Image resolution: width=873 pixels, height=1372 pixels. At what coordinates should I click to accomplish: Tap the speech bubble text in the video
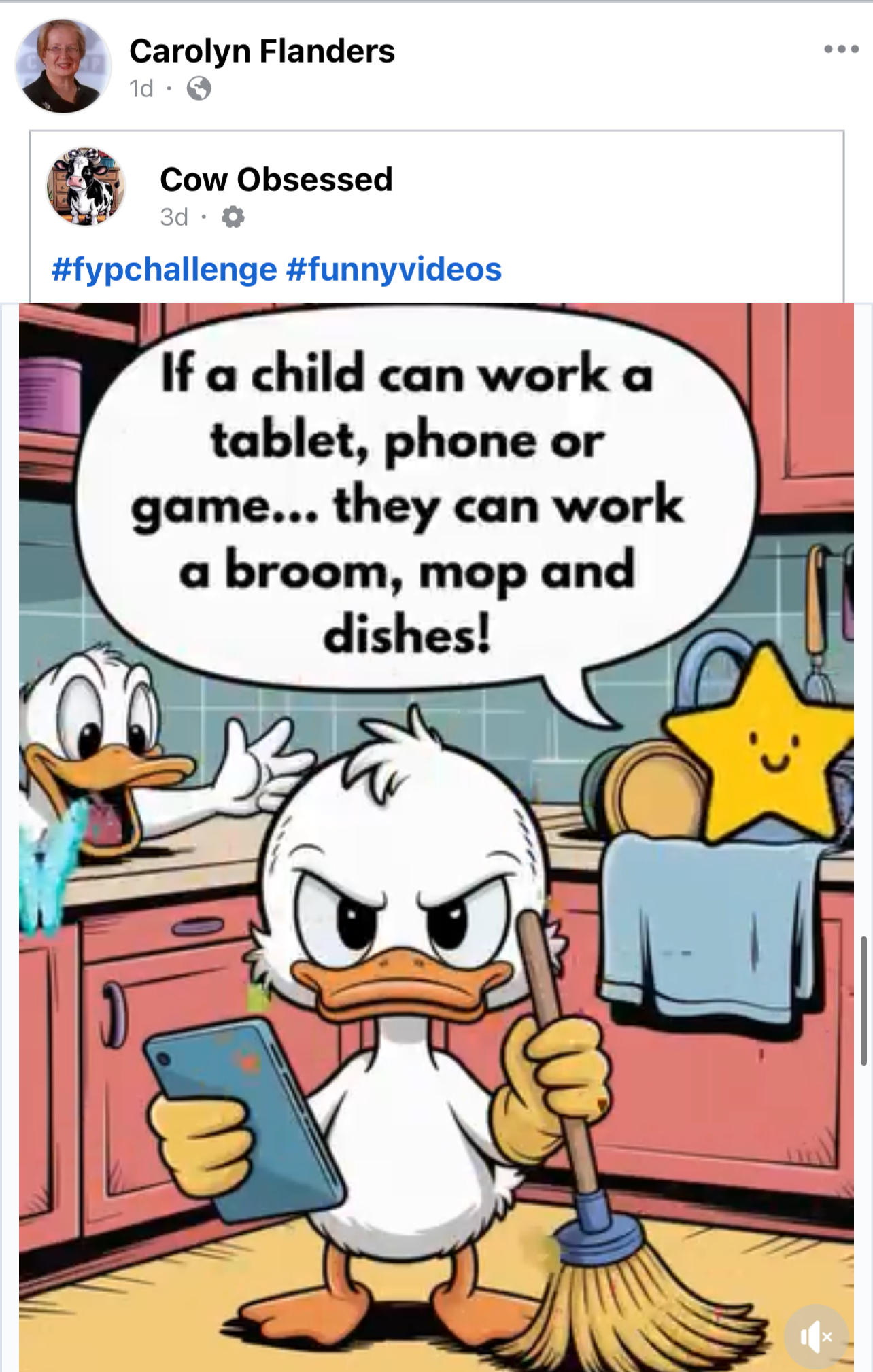tap(407, 503)
